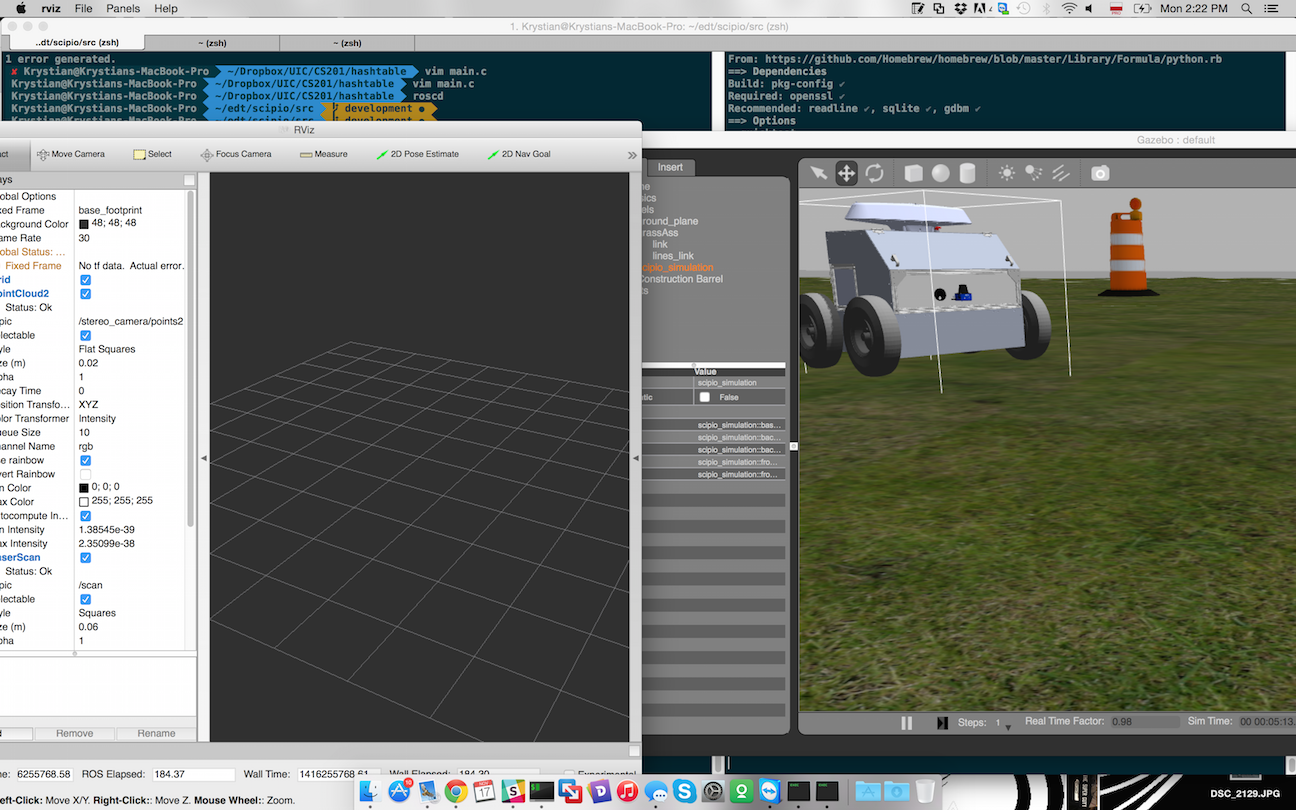Activate the translate mode tool in Gazebo
Image resolution: width=1296 pixels, height=810 pixels.
[x=846, y=173]
